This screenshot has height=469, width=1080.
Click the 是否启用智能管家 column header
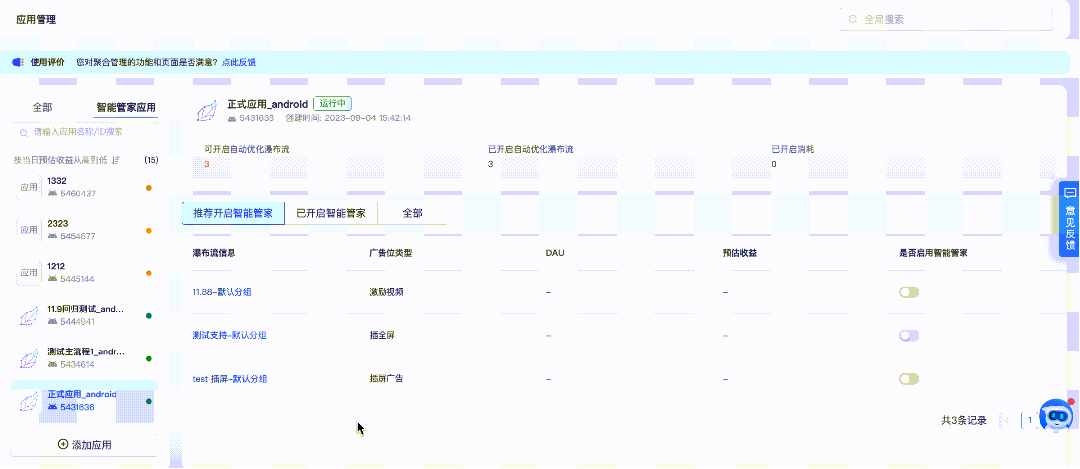coord(933,253)
